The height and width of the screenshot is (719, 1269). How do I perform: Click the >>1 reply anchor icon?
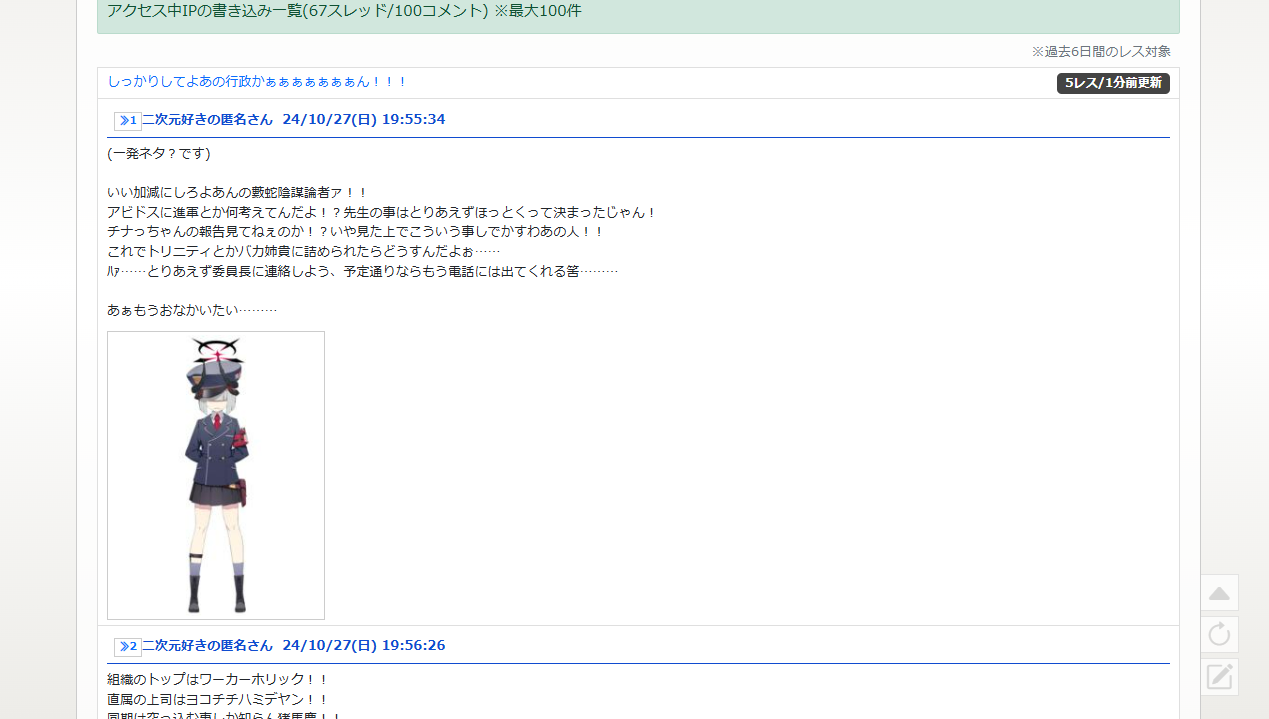pyautogui.click(x=128, y=121)
